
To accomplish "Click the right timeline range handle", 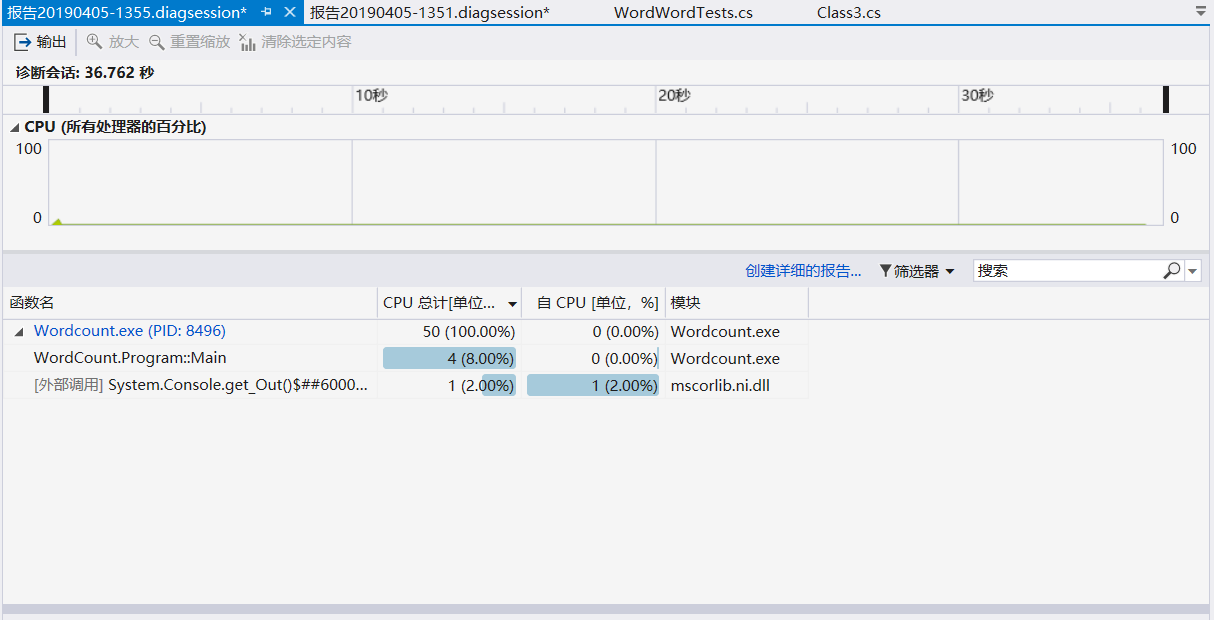I will (1165, 99).
